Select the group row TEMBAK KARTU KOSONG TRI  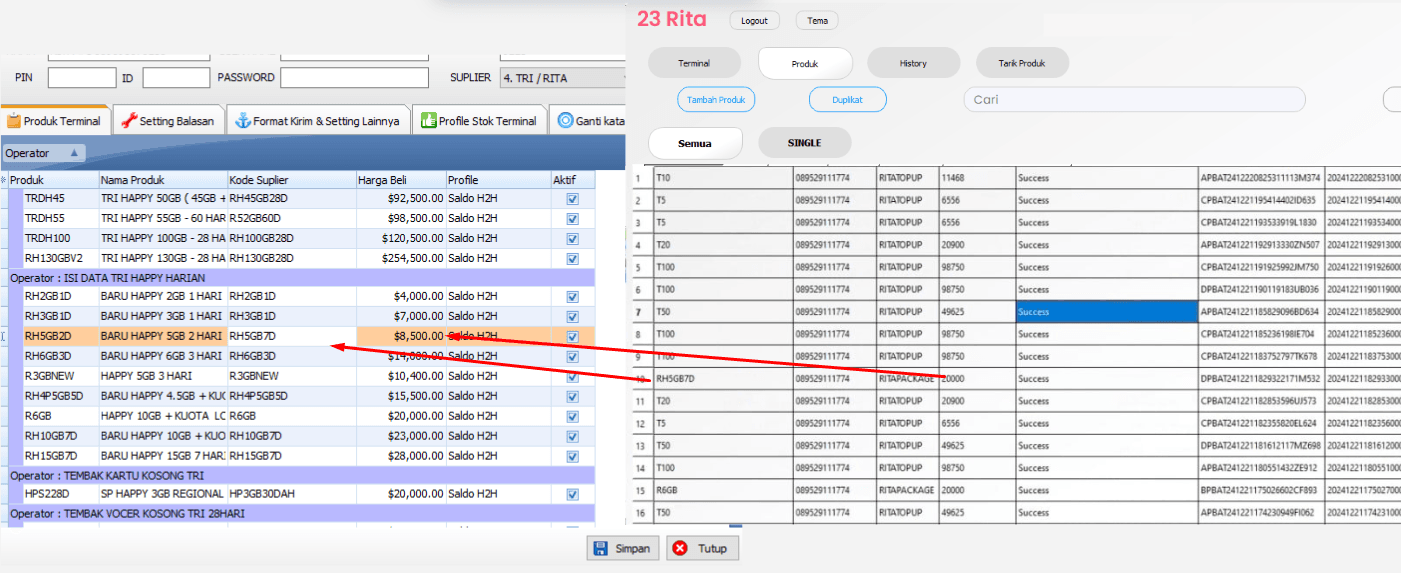point(302,475)
